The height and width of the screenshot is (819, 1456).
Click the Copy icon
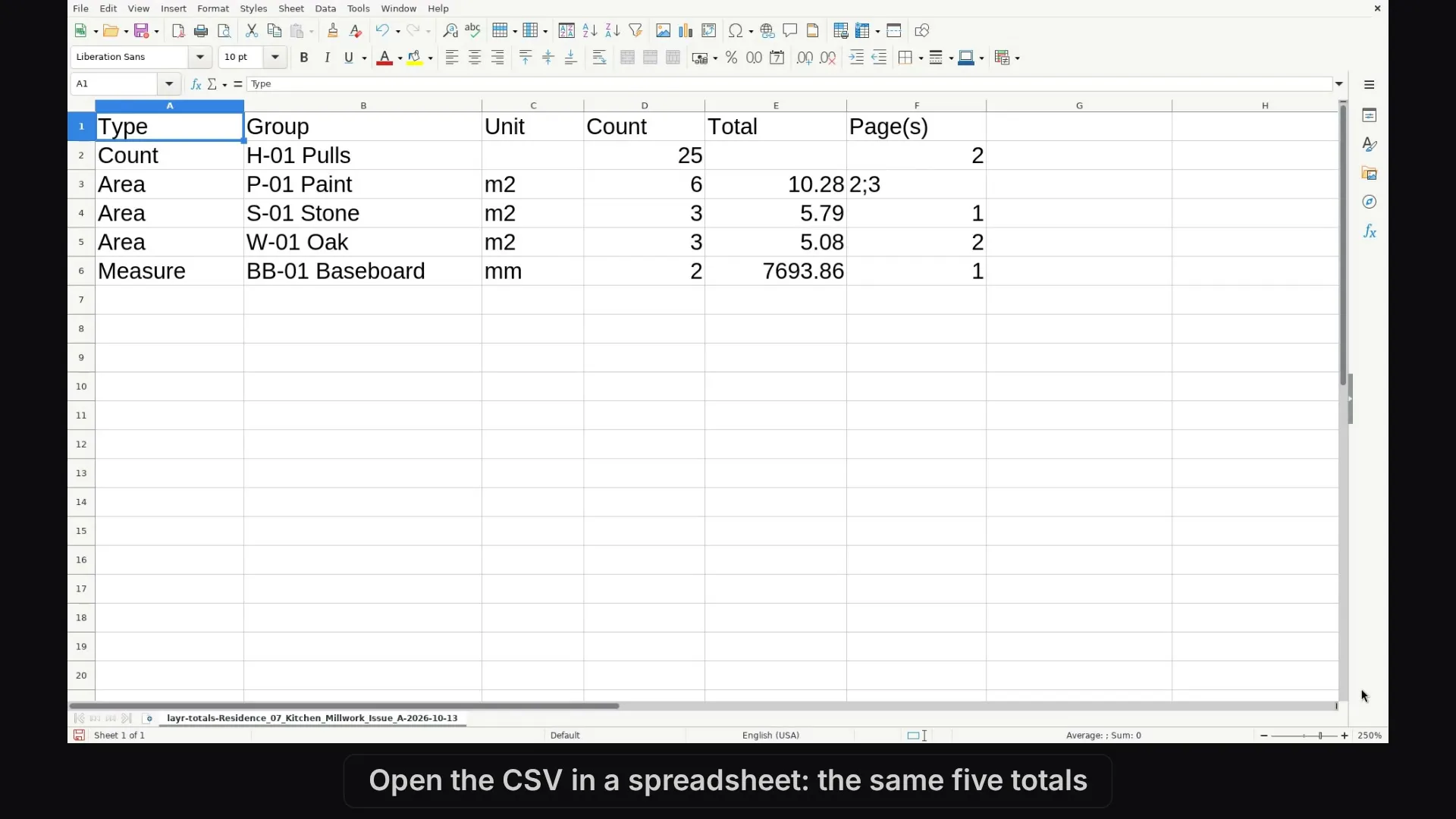(x=275, y=31)
